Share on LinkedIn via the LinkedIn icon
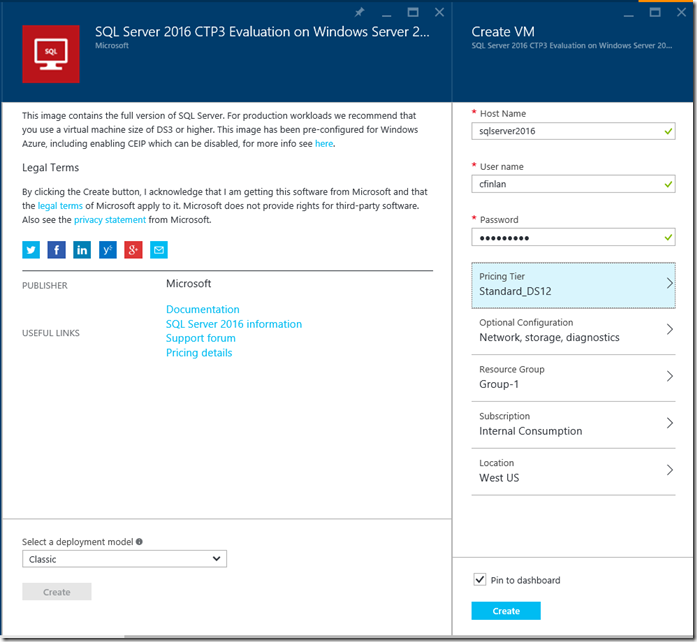The width and height of the screenshot is (697, 642). pyautogui.click(x=82, y=250)
